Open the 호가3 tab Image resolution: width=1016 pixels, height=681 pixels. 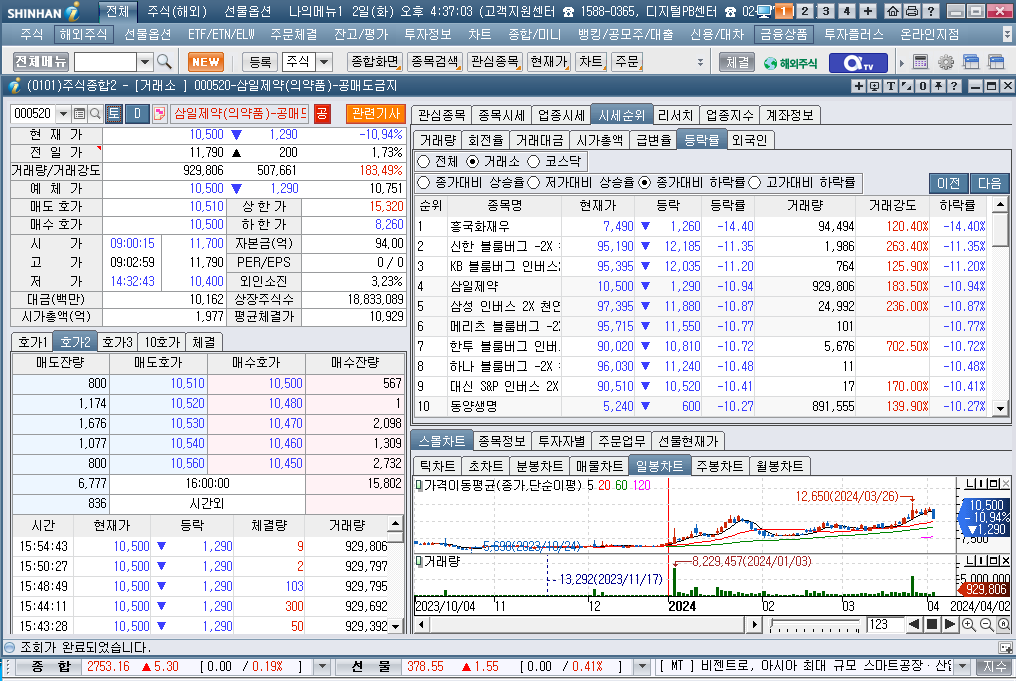pos(117,342)
